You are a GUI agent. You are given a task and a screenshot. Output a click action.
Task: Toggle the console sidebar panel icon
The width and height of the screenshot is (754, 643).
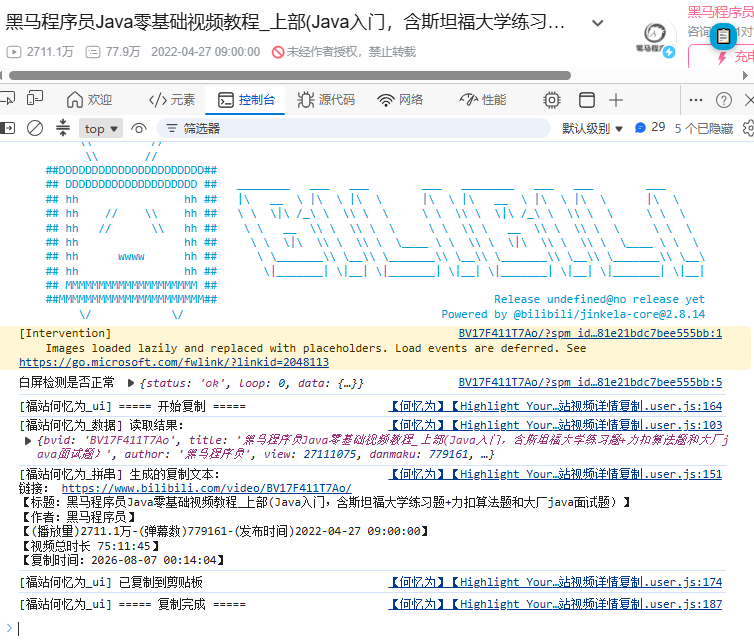8,128
